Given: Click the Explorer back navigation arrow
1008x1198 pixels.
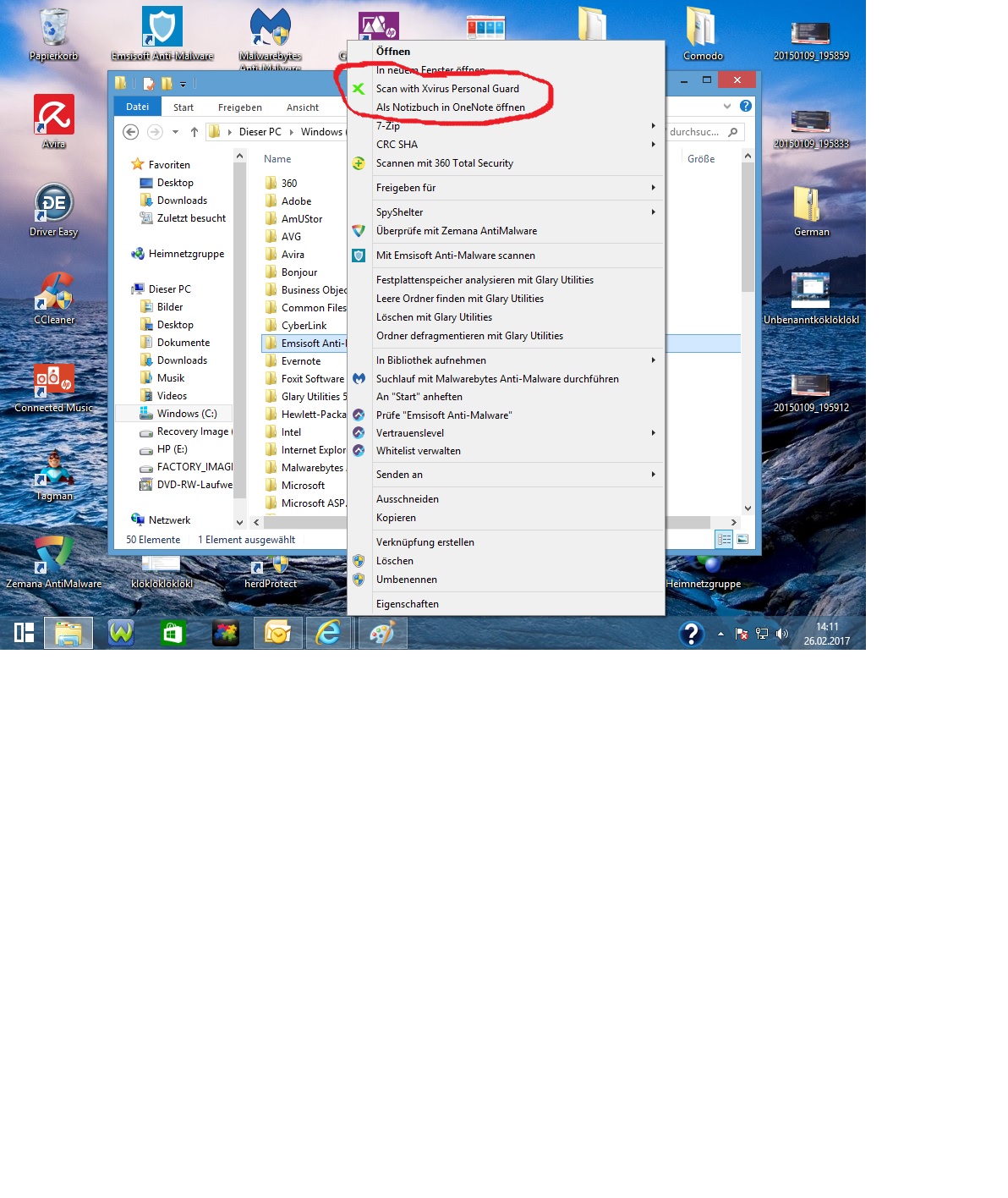Looking at the screenshot, I should coord(130,132).
